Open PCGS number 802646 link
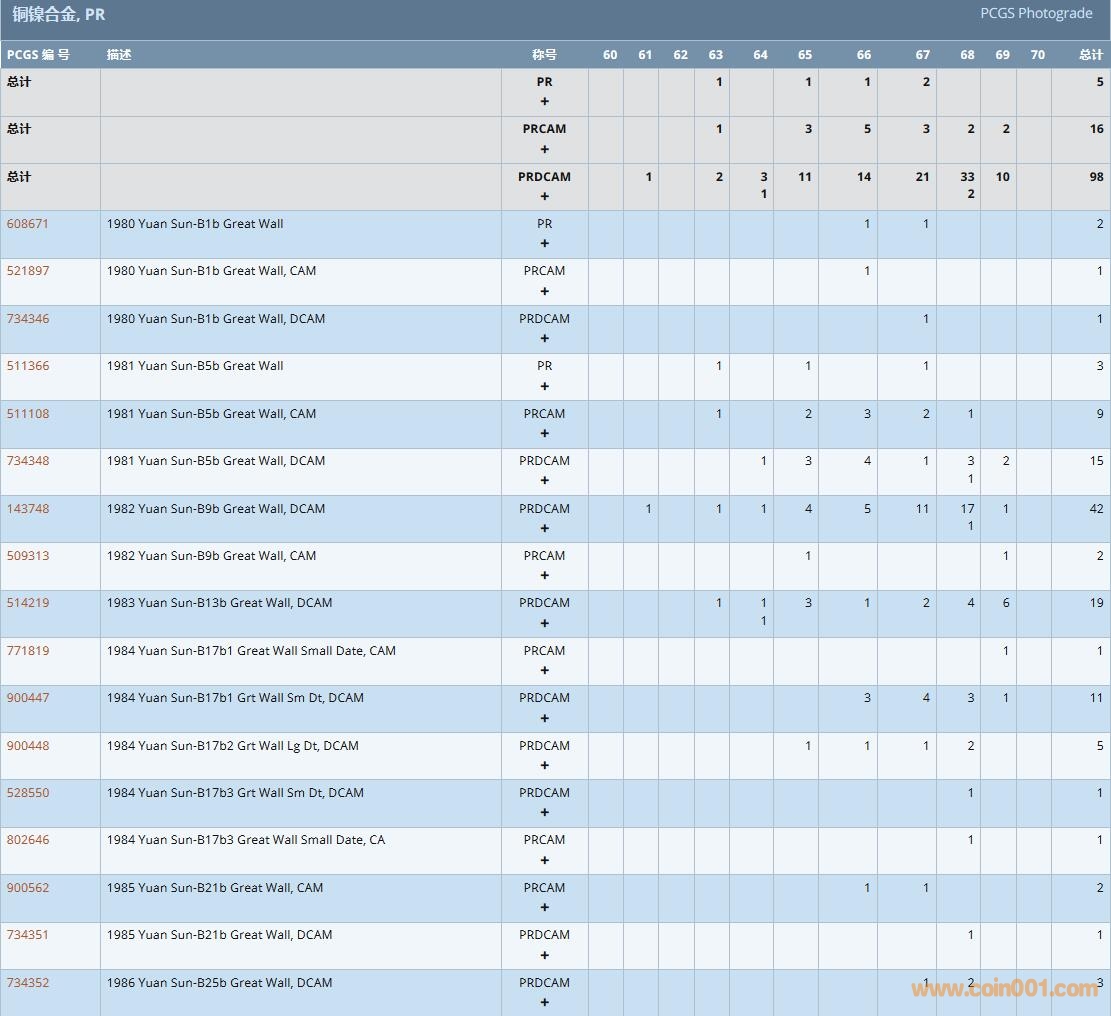1111x1016 pixels. 28,840
